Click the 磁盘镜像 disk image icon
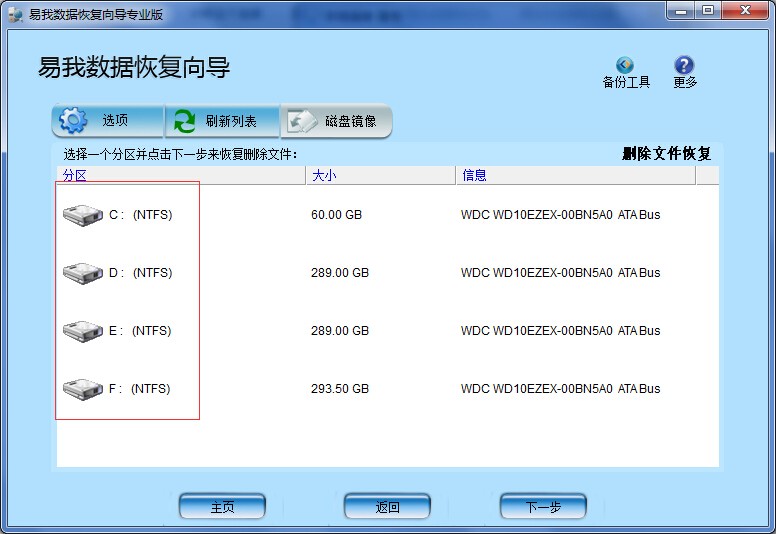776x534 pixels. pos(302,121)
